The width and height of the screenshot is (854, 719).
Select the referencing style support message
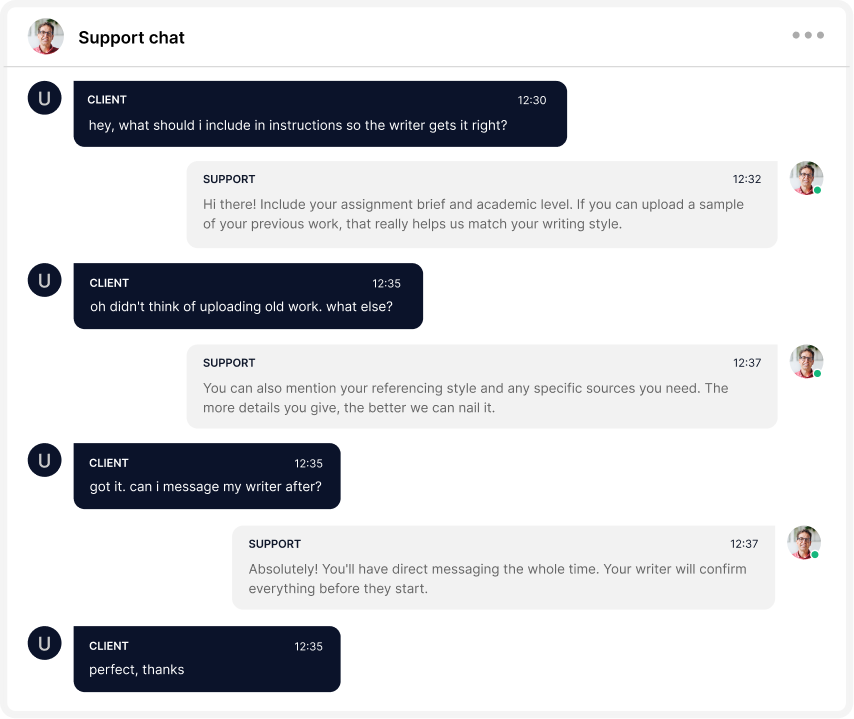coord(483,386)
